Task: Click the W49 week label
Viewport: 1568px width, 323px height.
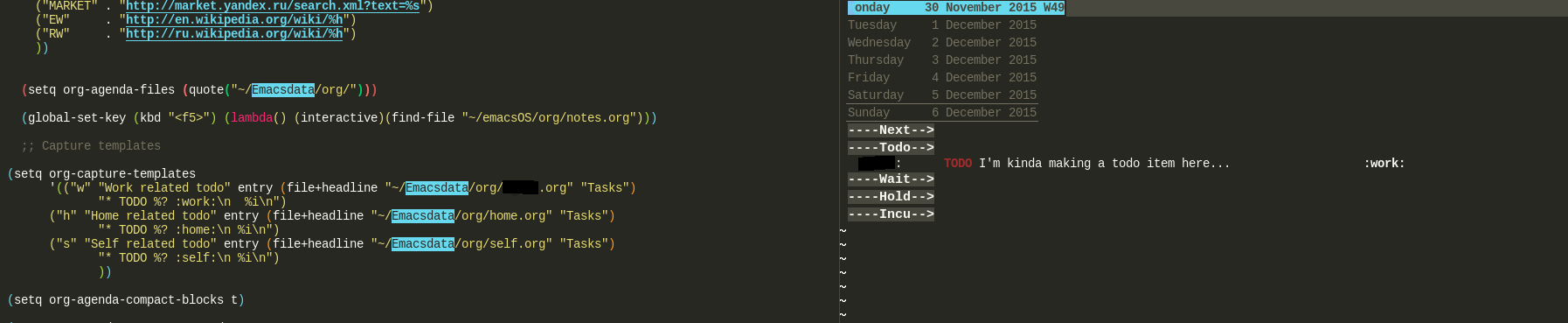Action: (x=1054, y=8)
